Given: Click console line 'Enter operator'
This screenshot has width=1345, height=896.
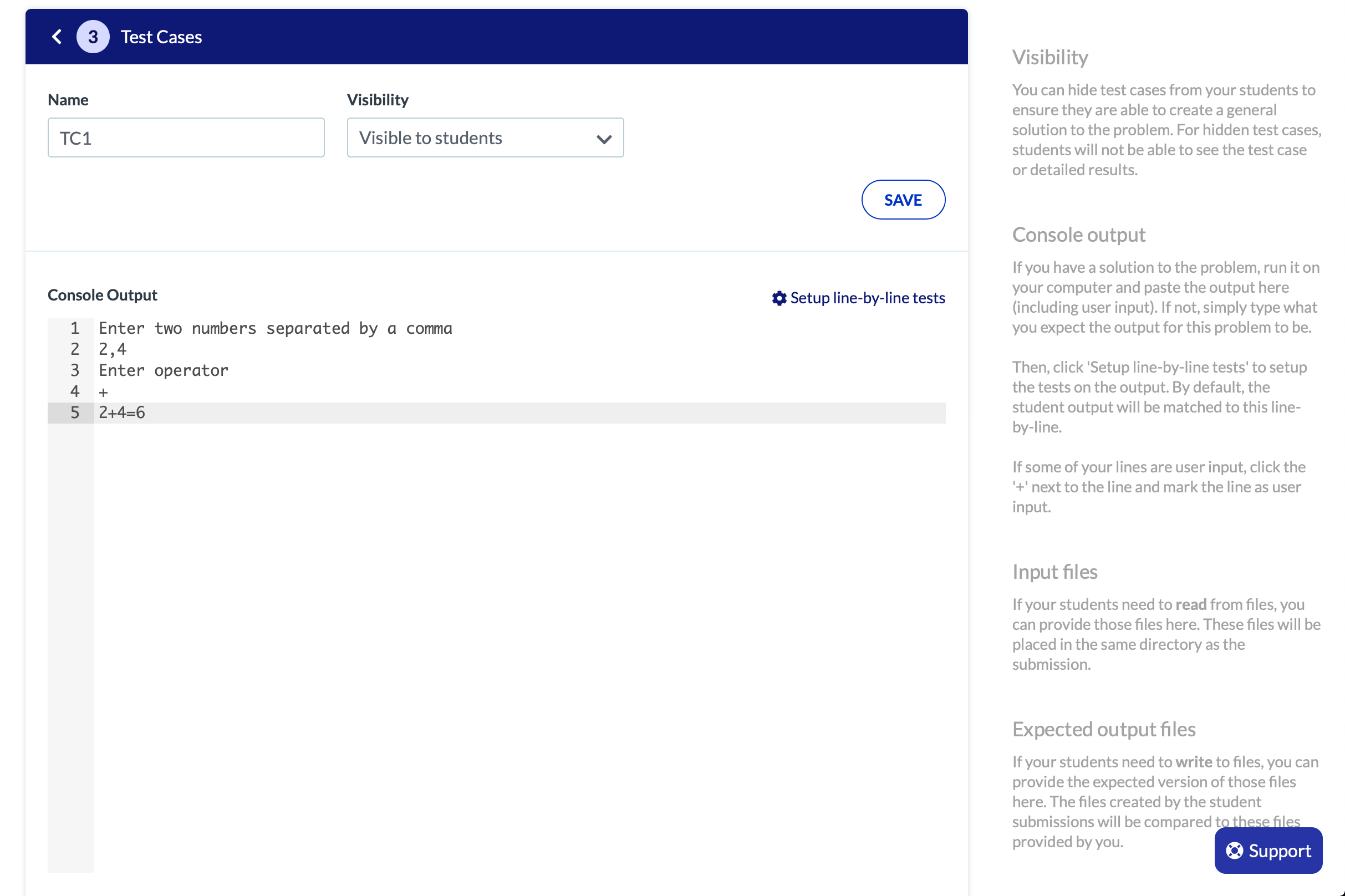Looking at the screenshot, I should point(164,370).
